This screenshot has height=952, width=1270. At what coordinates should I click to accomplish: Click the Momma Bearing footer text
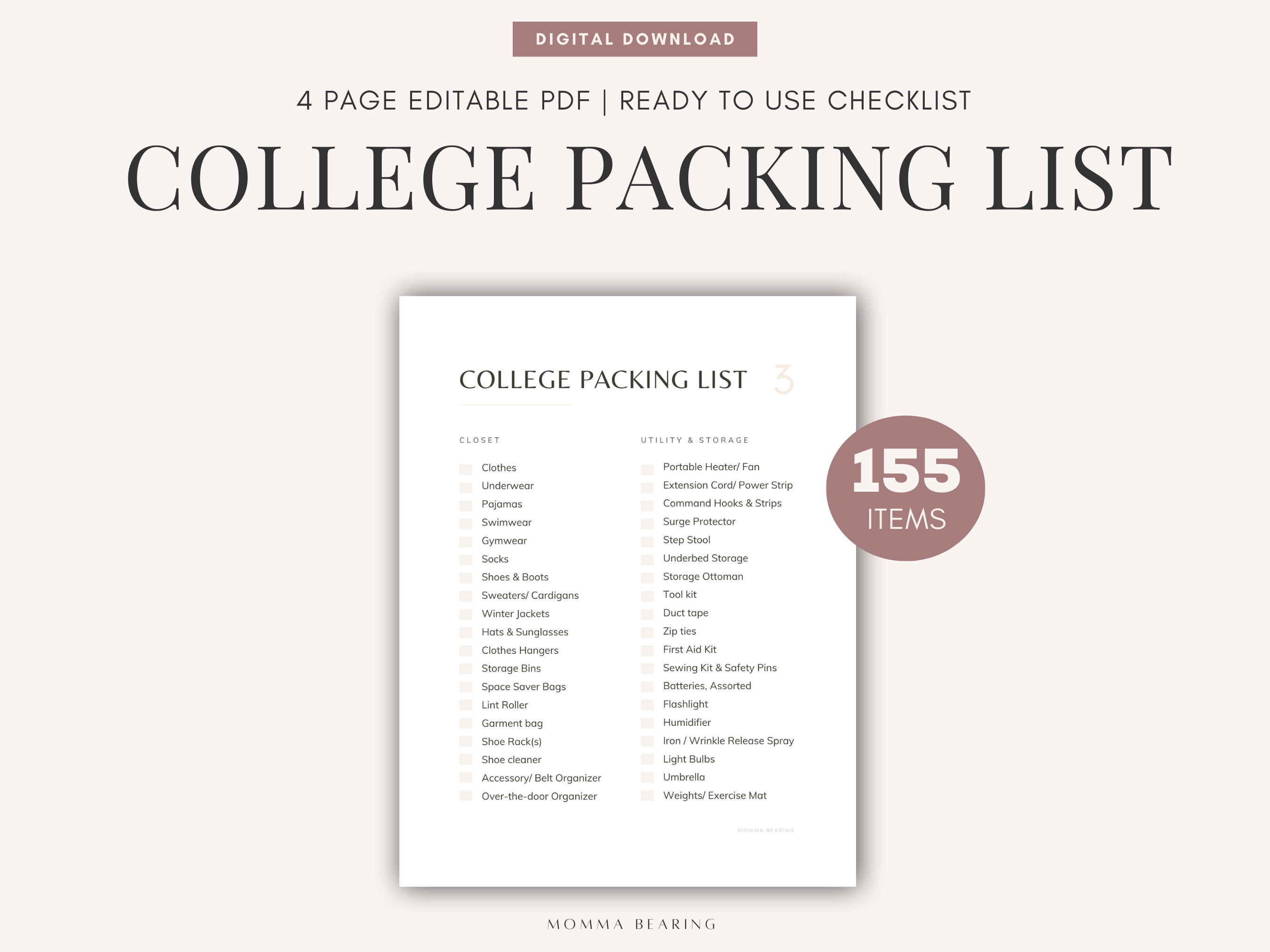632,924
